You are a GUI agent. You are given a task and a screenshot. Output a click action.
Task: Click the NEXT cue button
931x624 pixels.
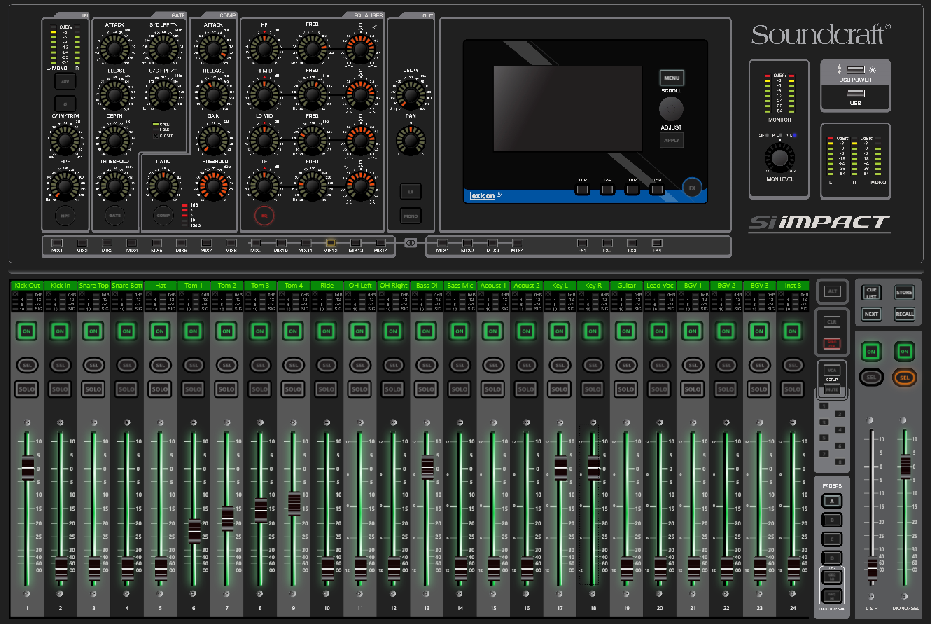871,313
